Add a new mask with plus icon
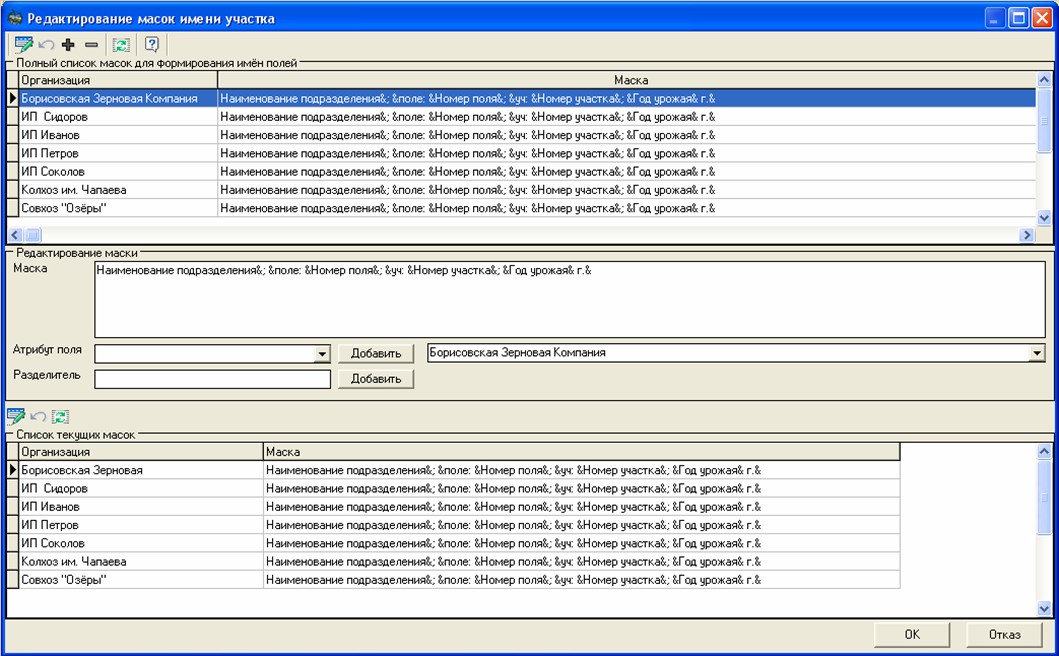 pos(69,45)
